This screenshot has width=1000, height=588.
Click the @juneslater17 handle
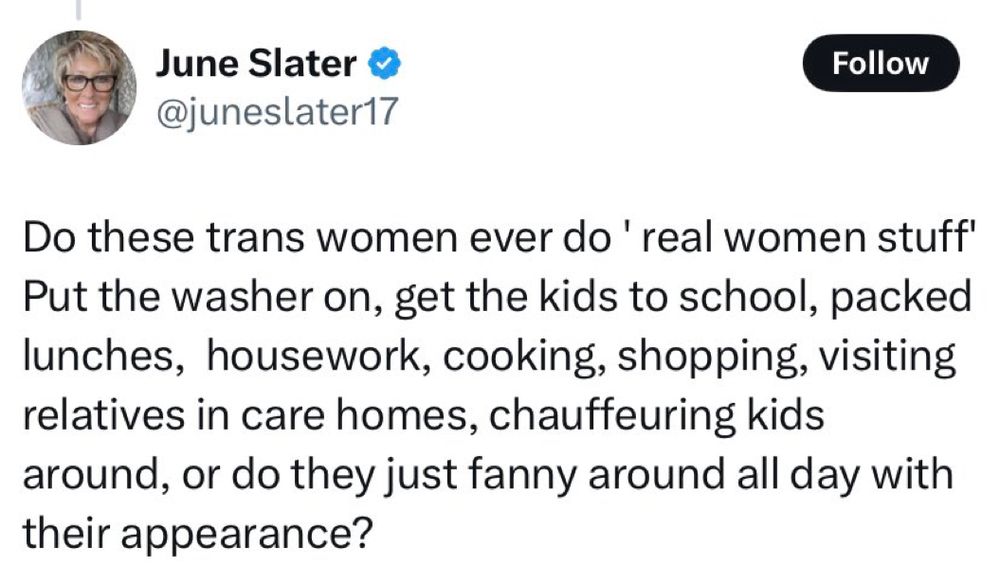(x=277, y=112)
